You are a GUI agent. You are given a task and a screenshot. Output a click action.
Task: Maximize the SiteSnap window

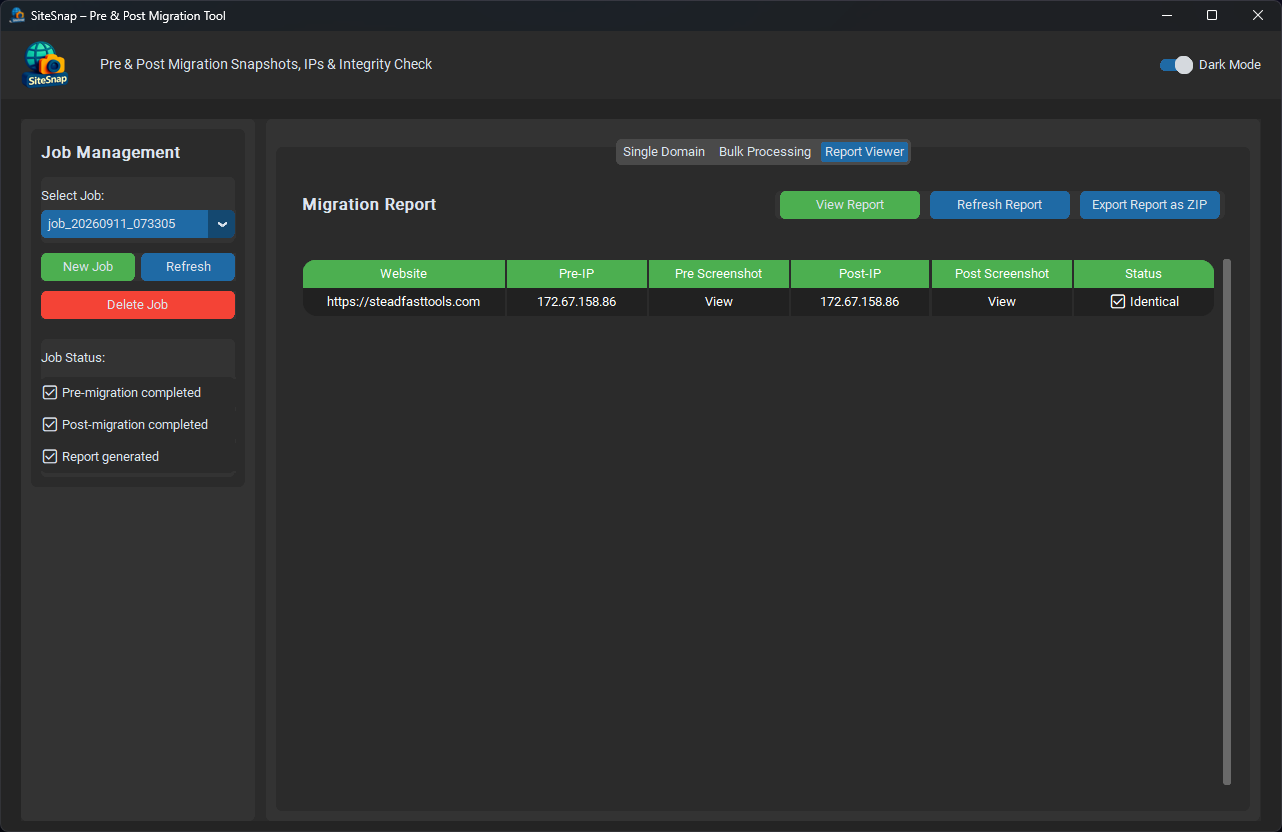(1212, 15)
